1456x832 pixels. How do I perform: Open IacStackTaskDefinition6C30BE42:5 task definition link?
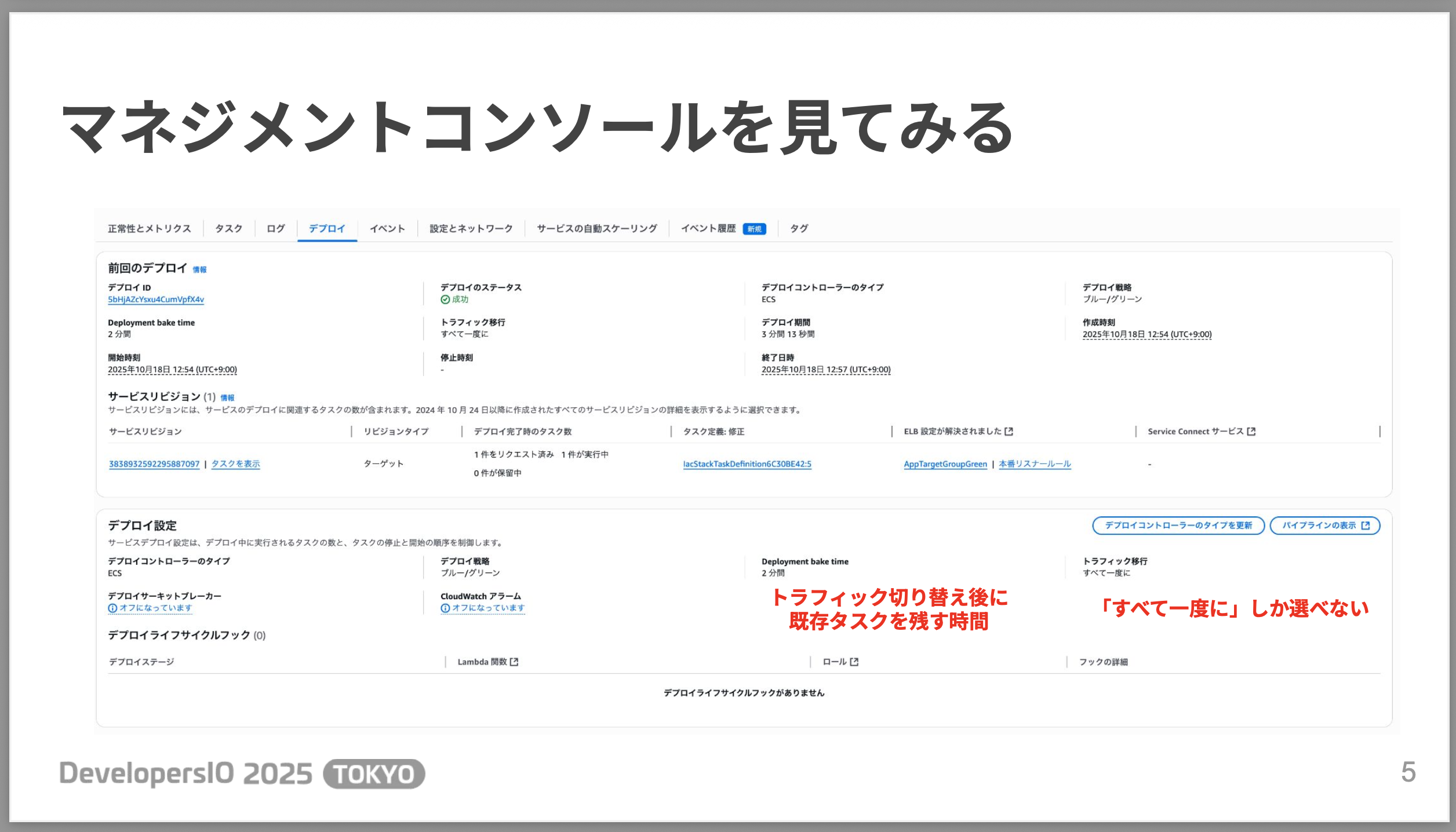(747, 464)
